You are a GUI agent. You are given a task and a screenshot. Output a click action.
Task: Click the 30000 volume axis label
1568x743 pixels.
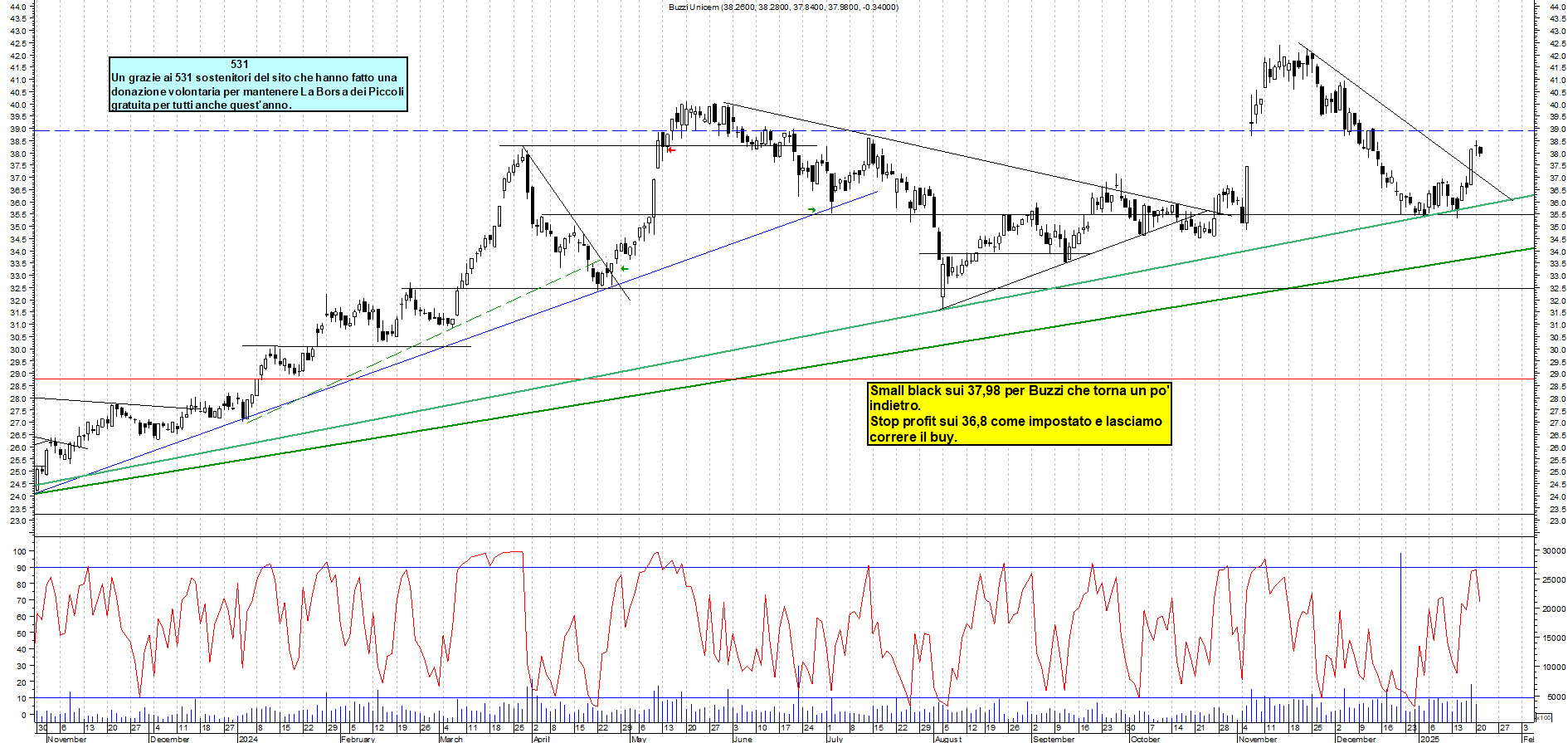tap(1553, 551)
